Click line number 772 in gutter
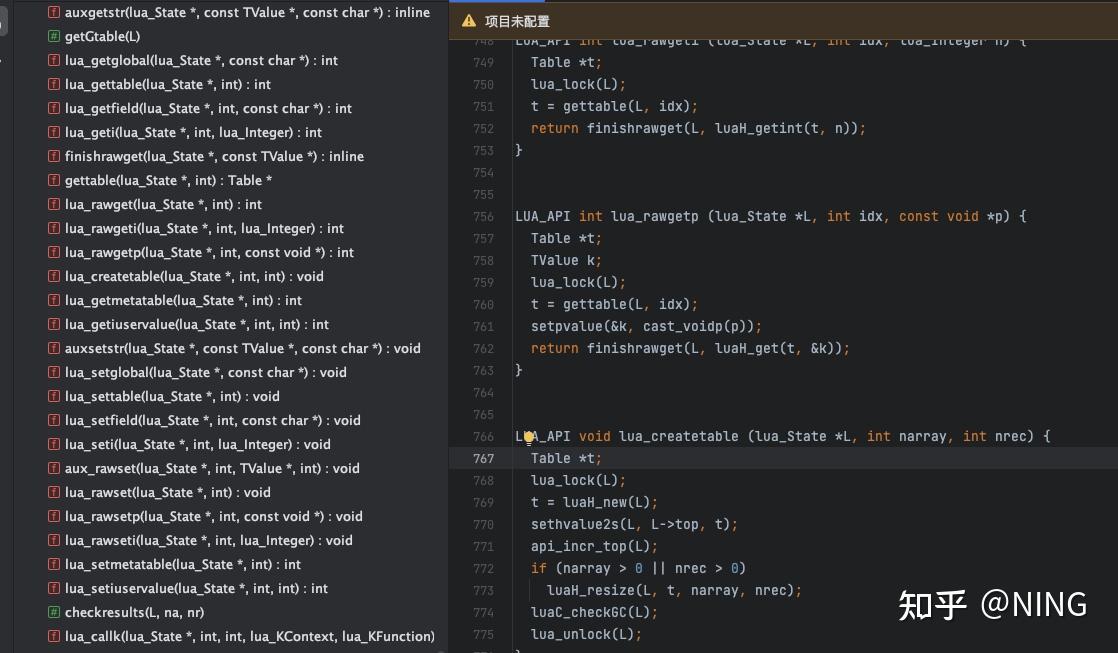 tap(483, 569)
